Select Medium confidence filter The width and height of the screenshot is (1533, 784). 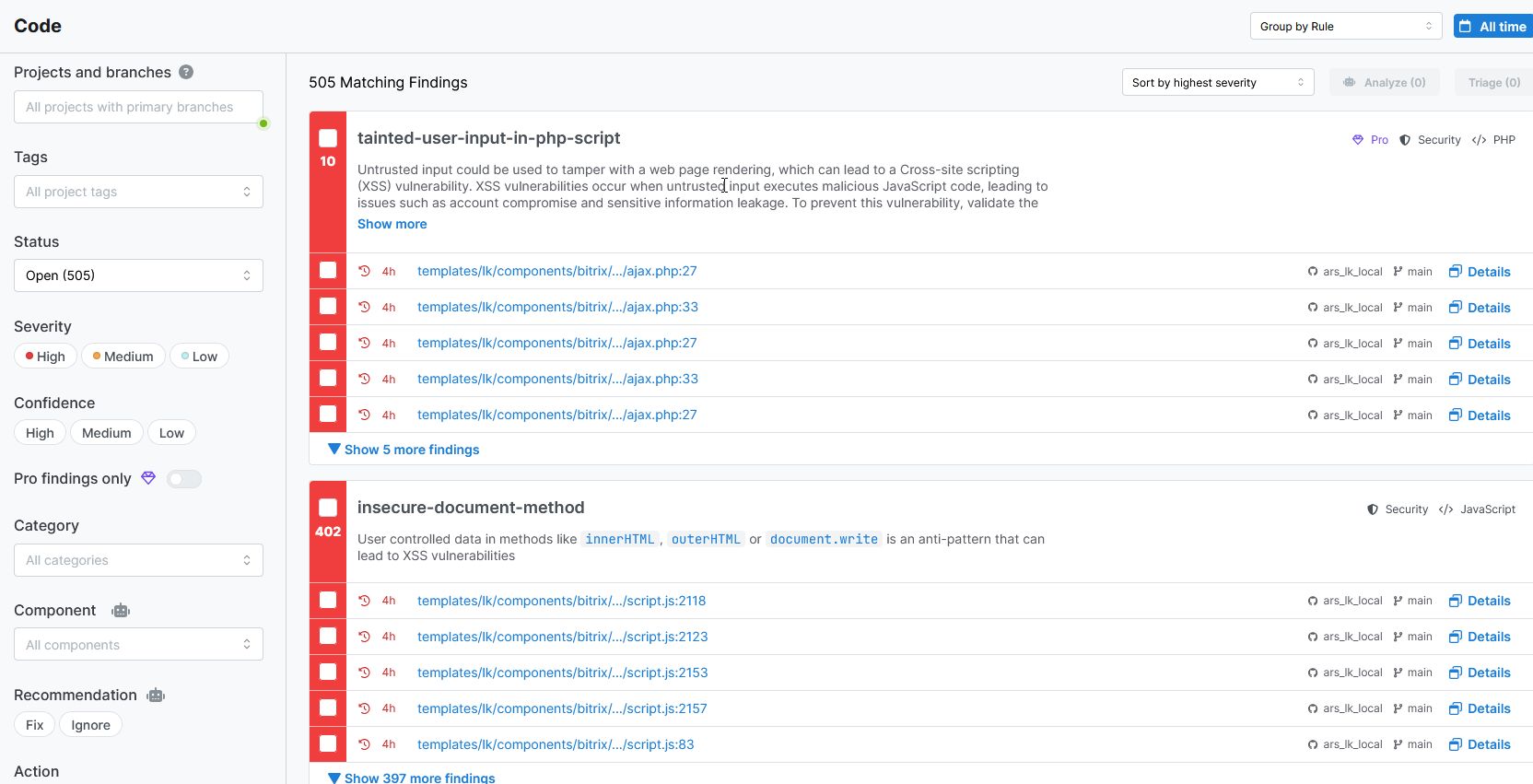click(107, 433)
